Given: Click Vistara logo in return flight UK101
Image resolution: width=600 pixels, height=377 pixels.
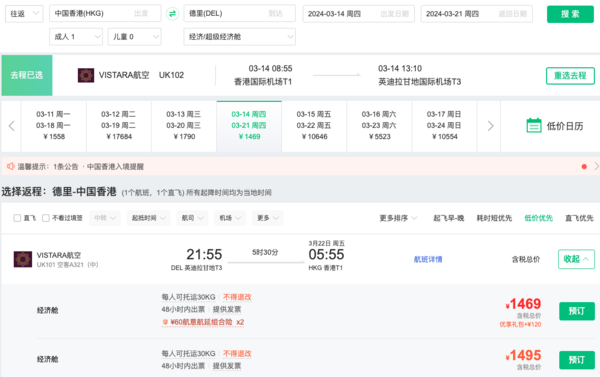Looking at the screenshot, I should click(x=23, y=259).
